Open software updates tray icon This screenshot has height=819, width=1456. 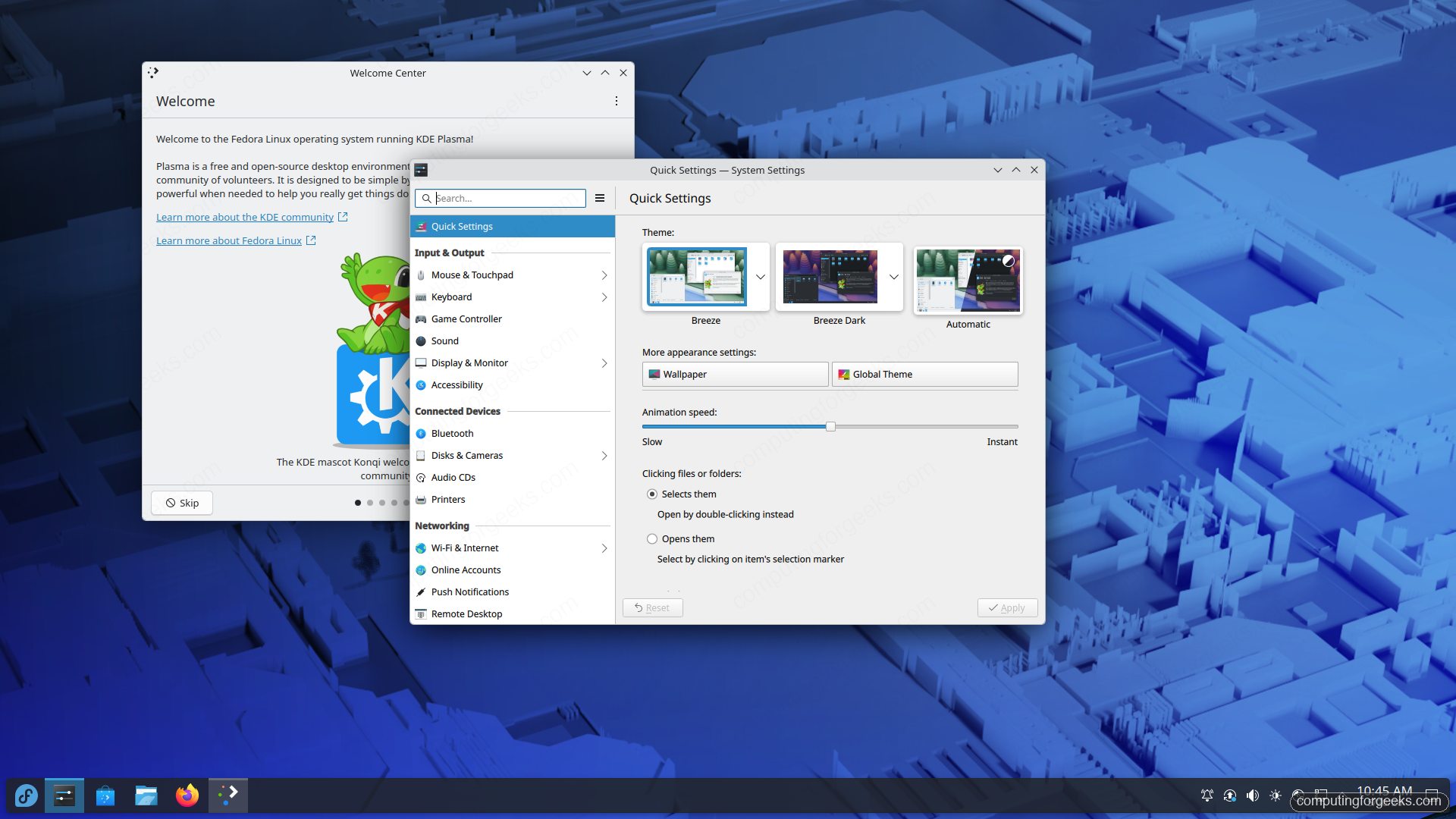tap(1230, 795)
